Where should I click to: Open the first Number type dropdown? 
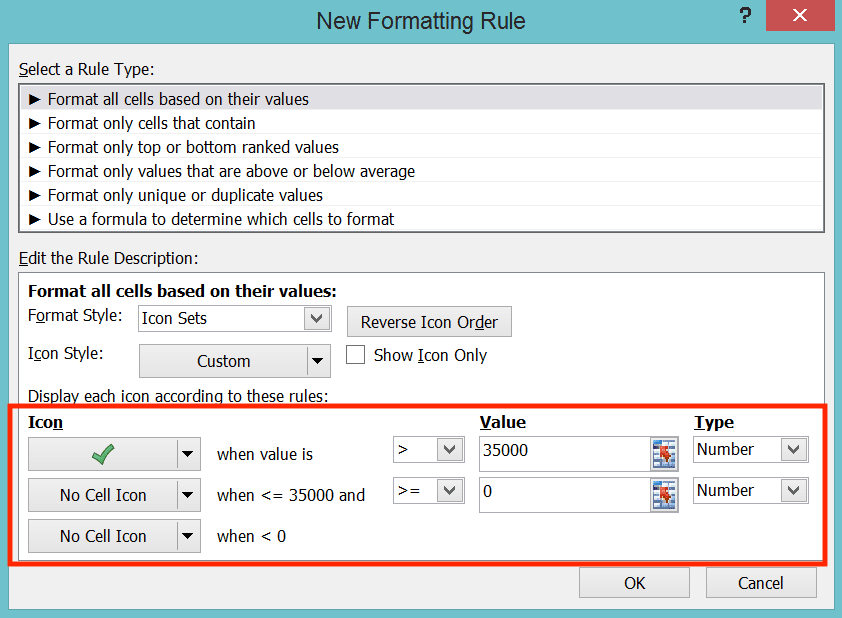[x=795, y=450]
